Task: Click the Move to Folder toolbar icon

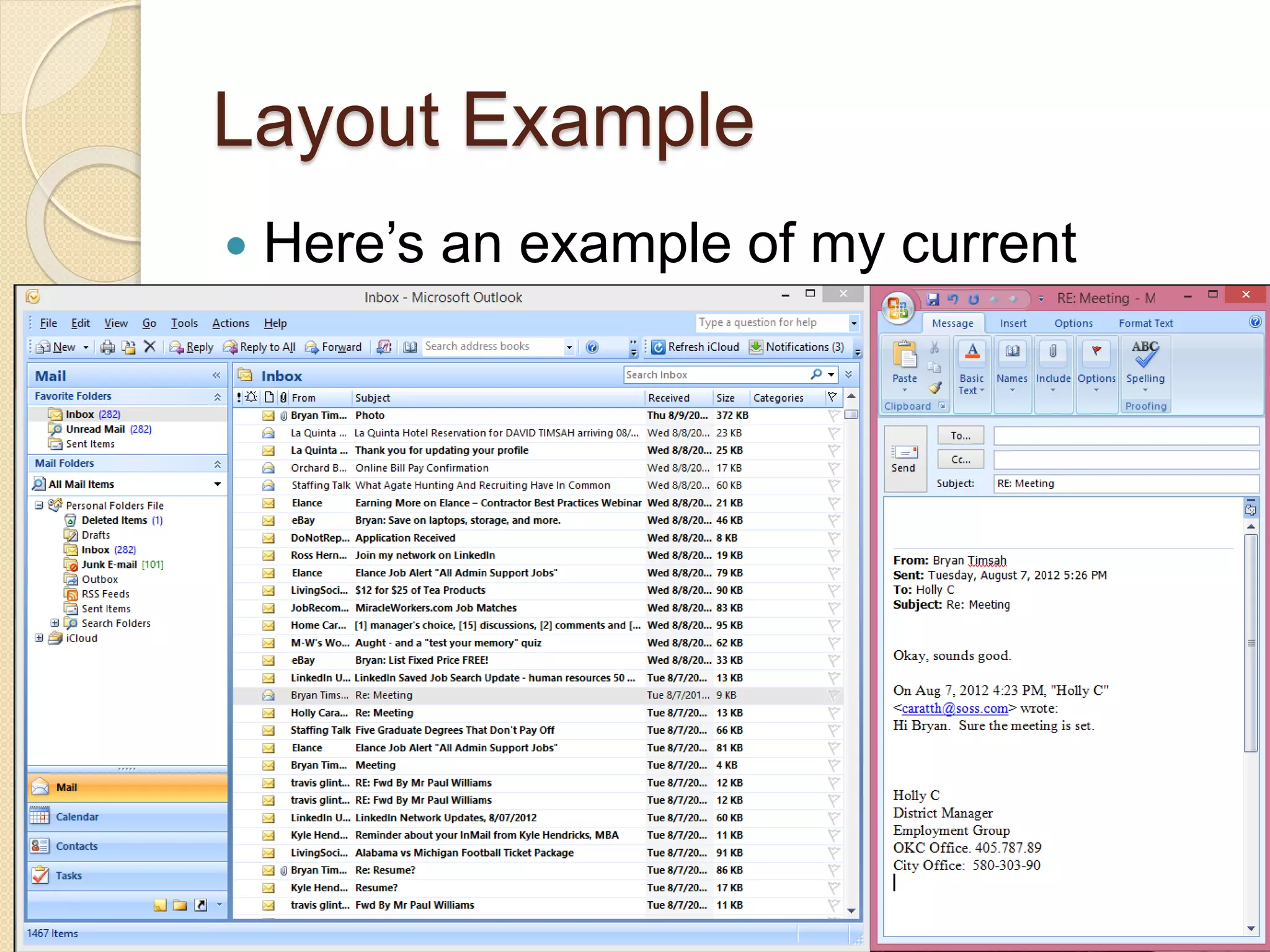Action: (128, 347)
